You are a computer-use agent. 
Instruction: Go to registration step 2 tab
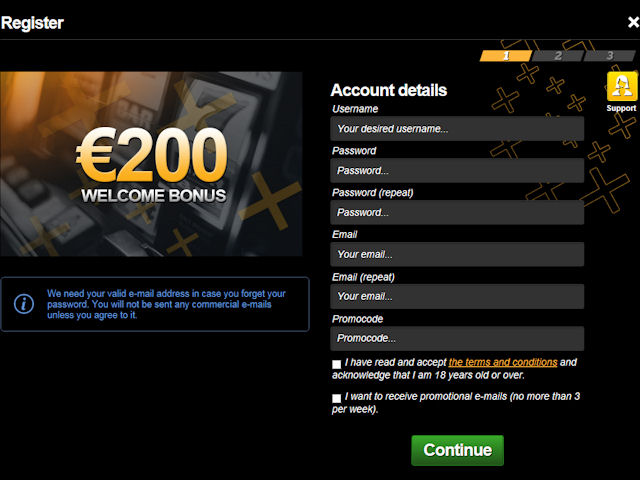tap(558, 56)
